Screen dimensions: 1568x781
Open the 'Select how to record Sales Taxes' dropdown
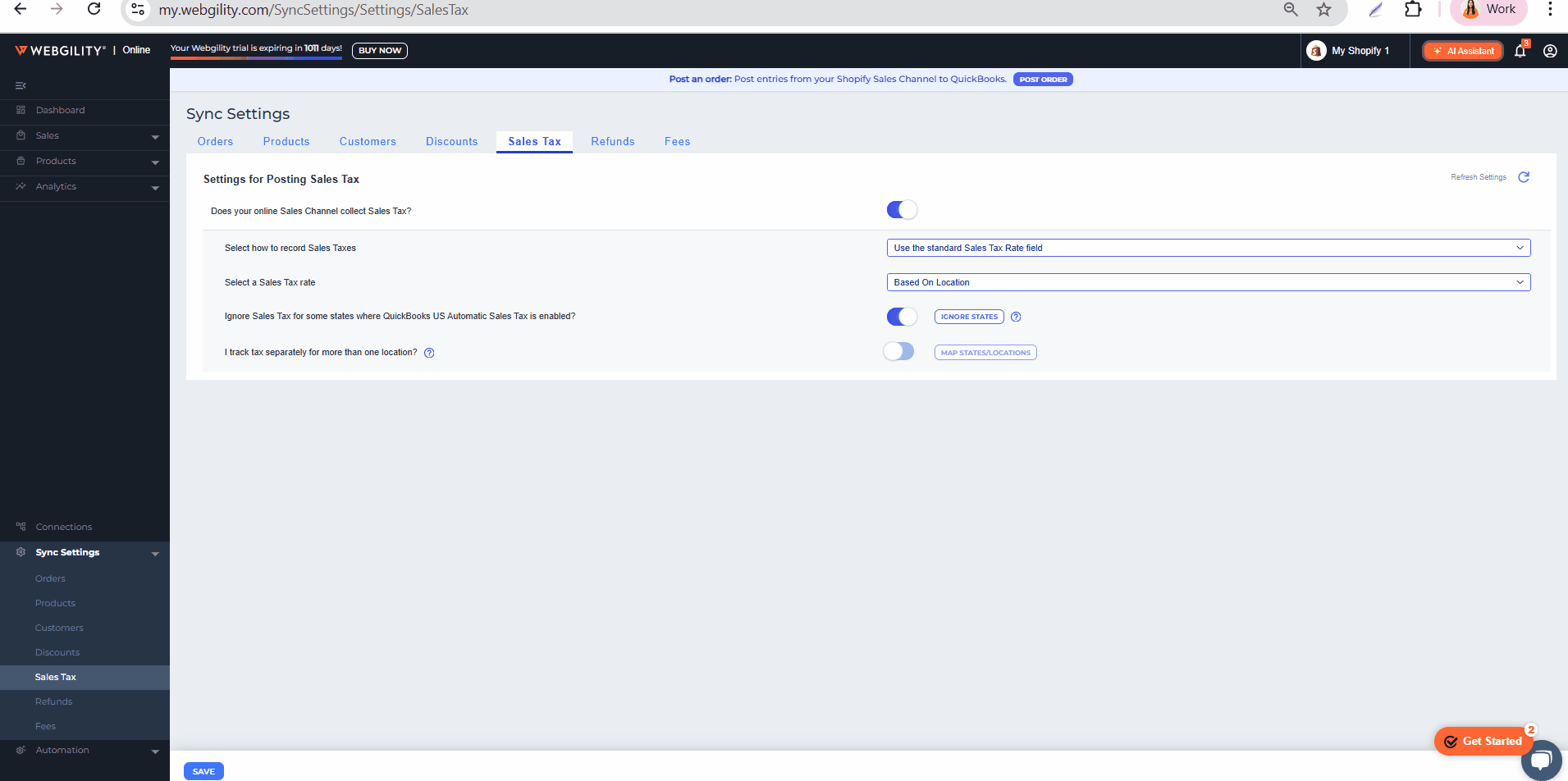point(1208,248)
